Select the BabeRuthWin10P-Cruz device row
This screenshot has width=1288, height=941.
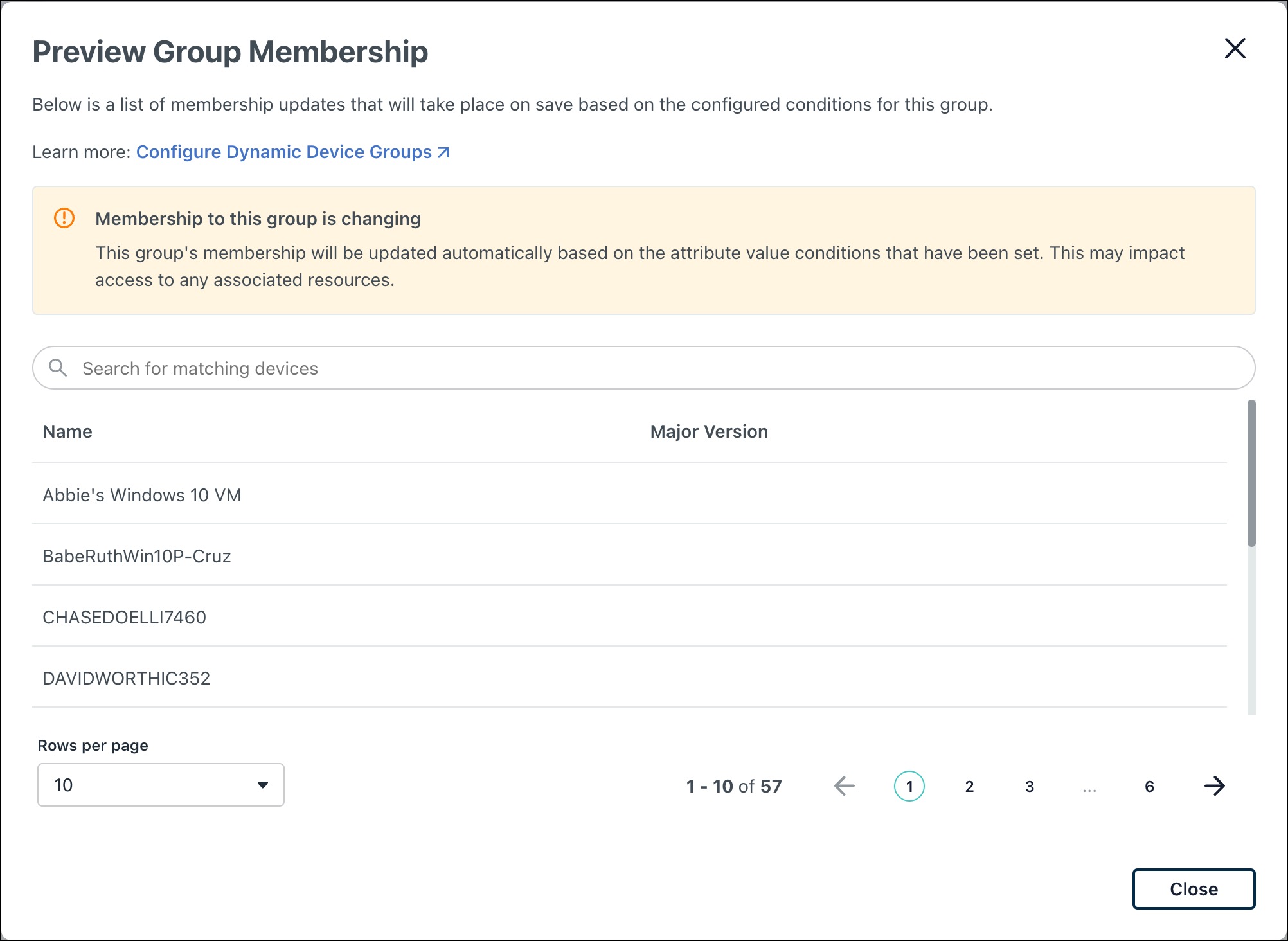click(137, 556)
